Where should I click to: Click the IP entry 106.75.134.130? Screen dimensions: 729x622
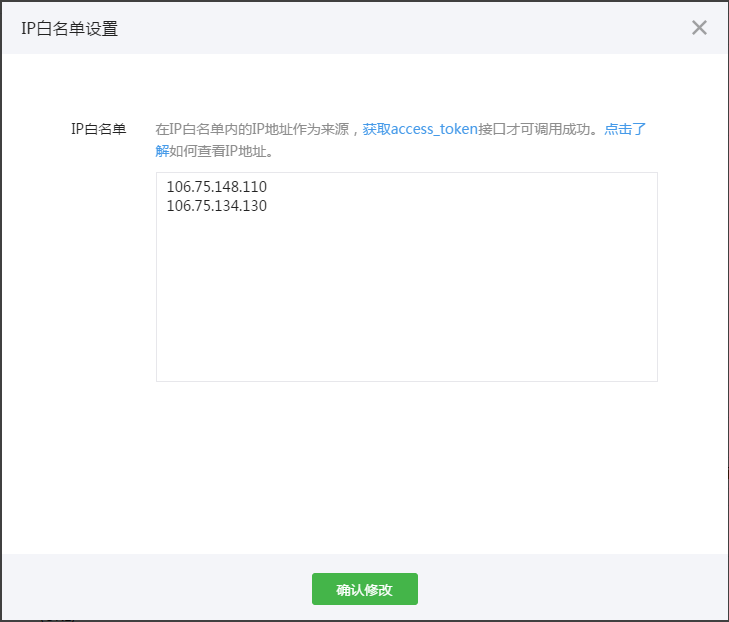[217, 206]
